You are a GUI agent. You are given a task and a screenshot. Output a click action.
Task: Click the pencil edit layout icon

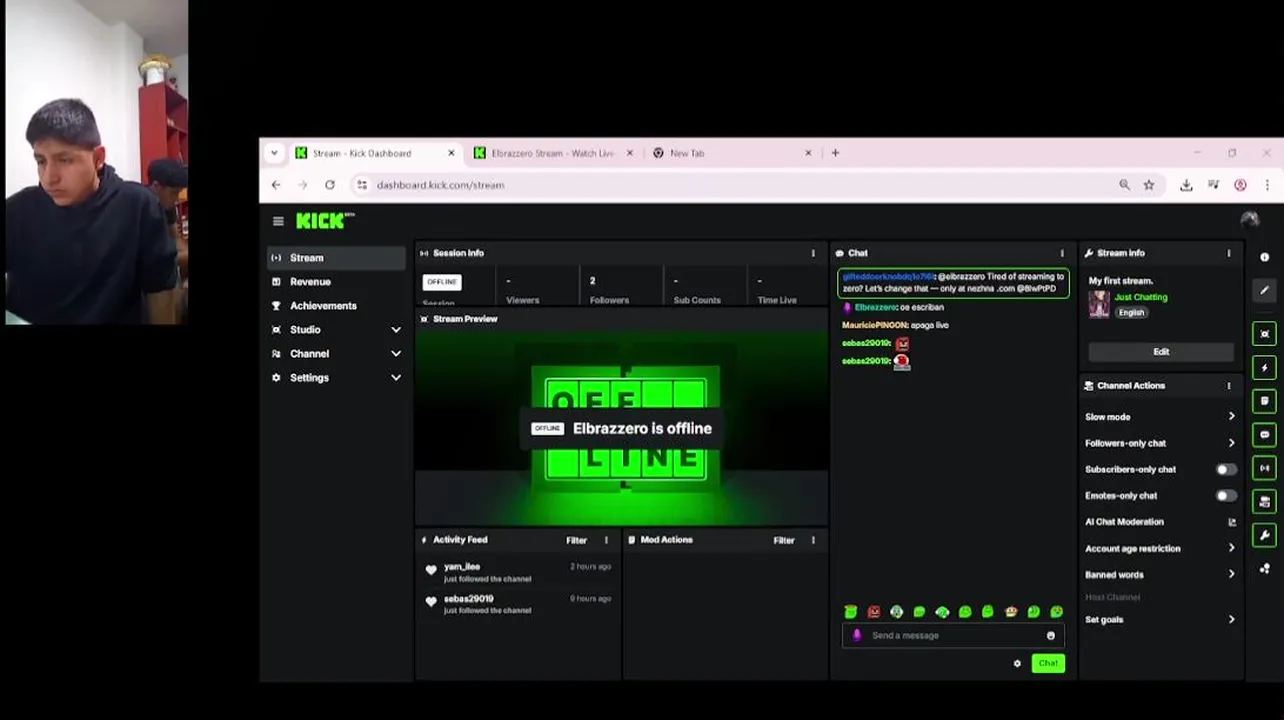click(1264, 290)
